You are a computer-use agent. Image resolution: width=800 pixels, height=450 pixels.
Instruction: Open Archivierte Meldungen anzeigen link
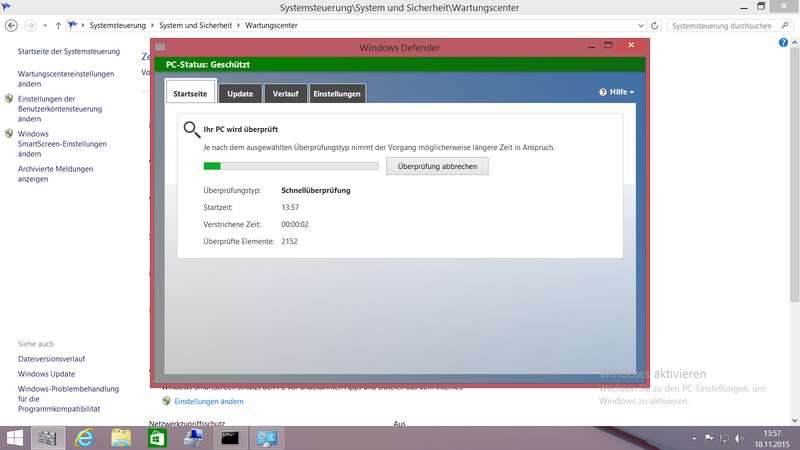pos(55,174)
